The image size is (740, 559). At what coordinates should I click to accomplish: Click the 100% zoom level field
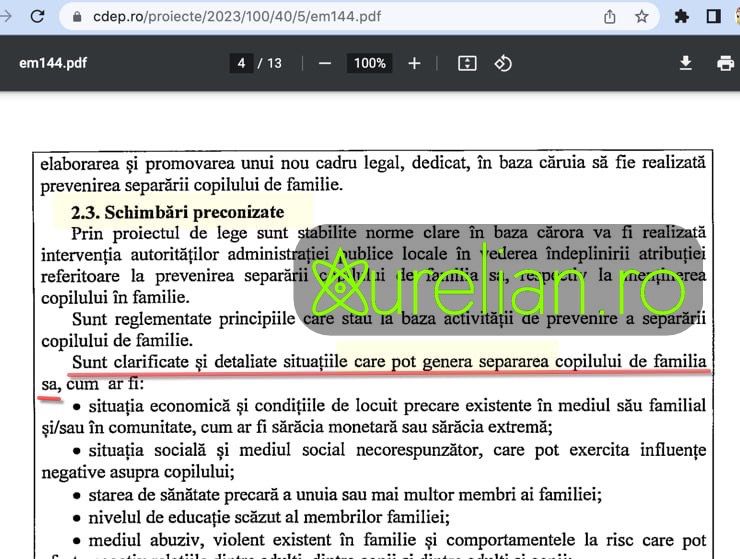tap(369, 63)
